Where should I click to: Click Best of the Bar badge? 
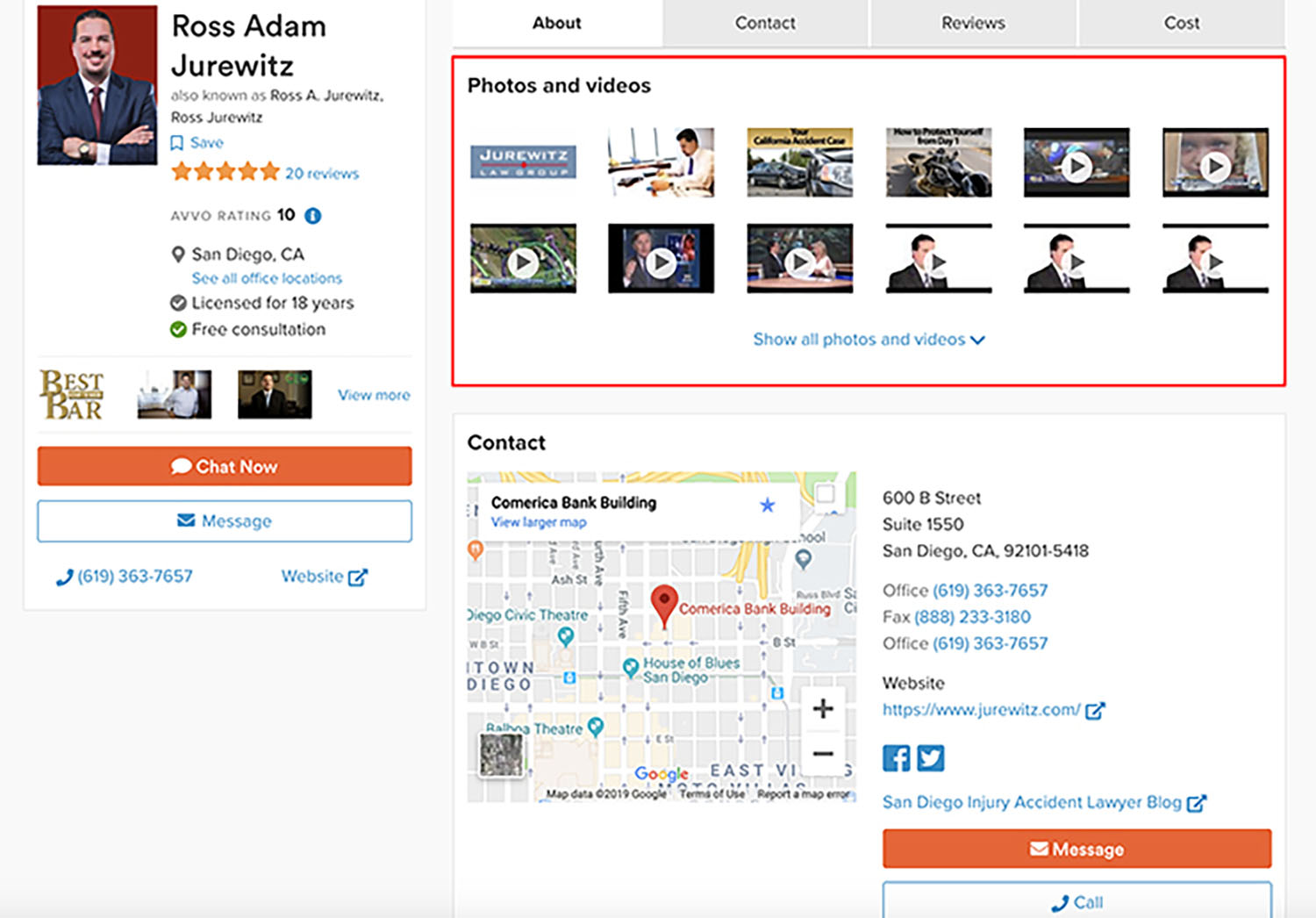72,395
